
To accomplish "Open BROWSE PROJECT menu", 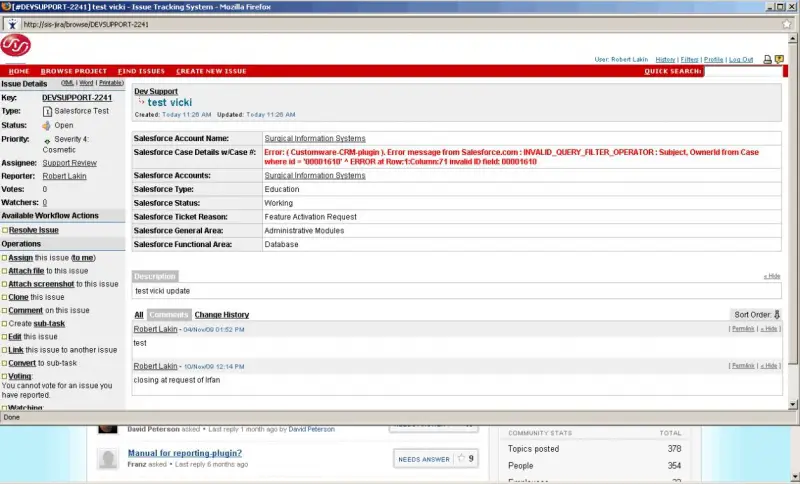I will coord(74,71).
